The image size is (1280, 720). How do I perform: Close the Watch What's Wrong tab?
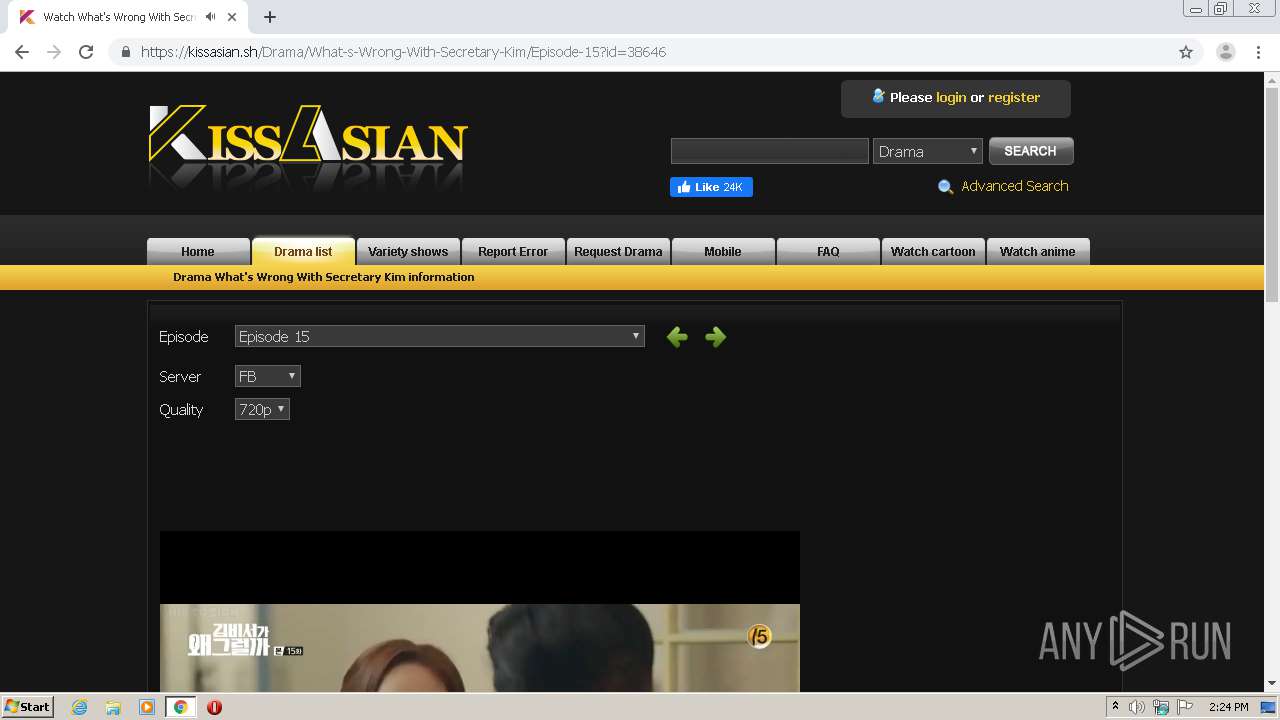(233, 17)
